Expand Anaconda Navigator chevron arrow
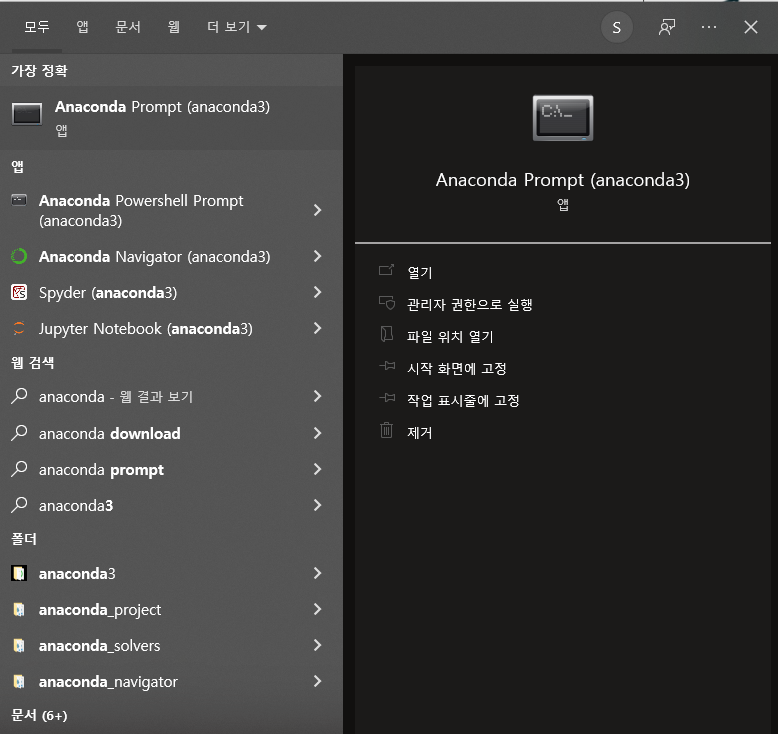The height and width of the screenshot is (734, 778). (318, 256)
